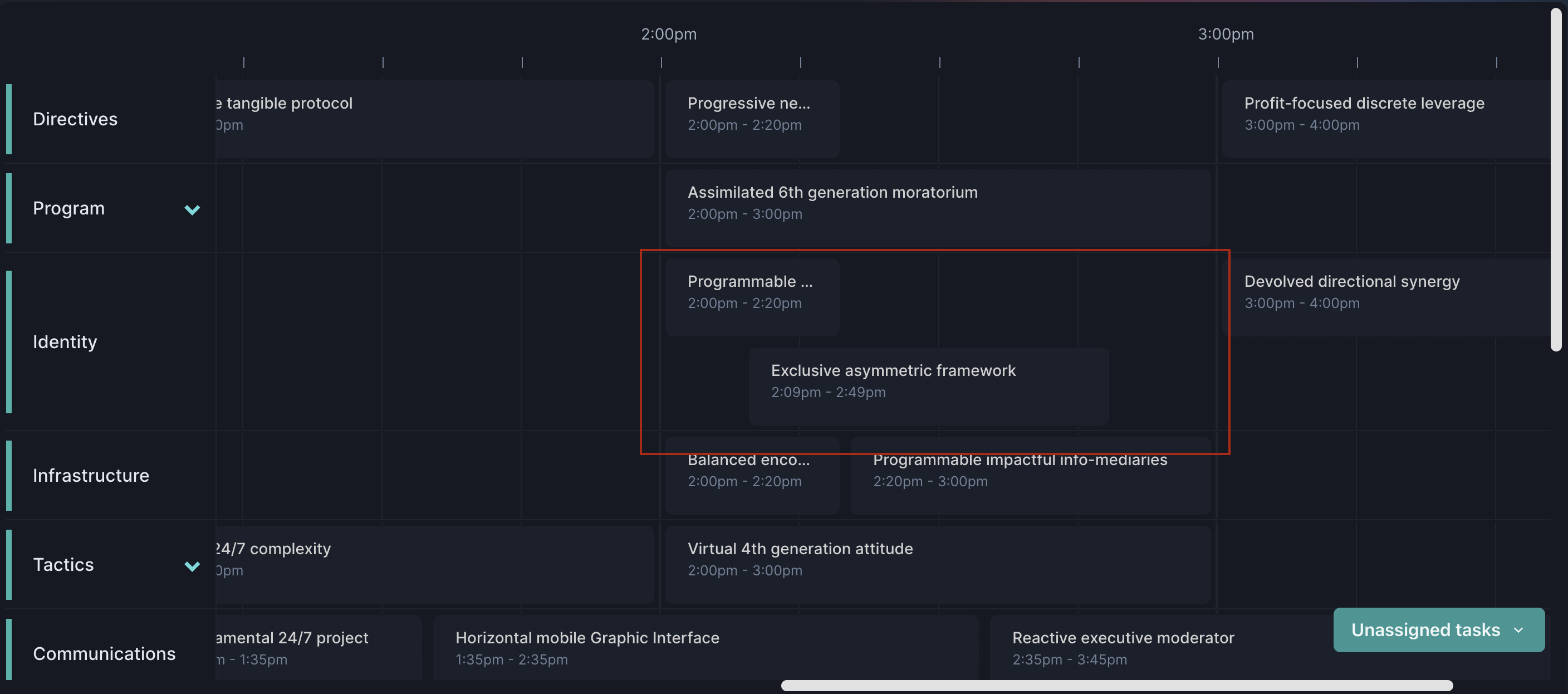Open Exclusive asymmetric framework event
1568x694 pixels.
(x=928, y=386)
